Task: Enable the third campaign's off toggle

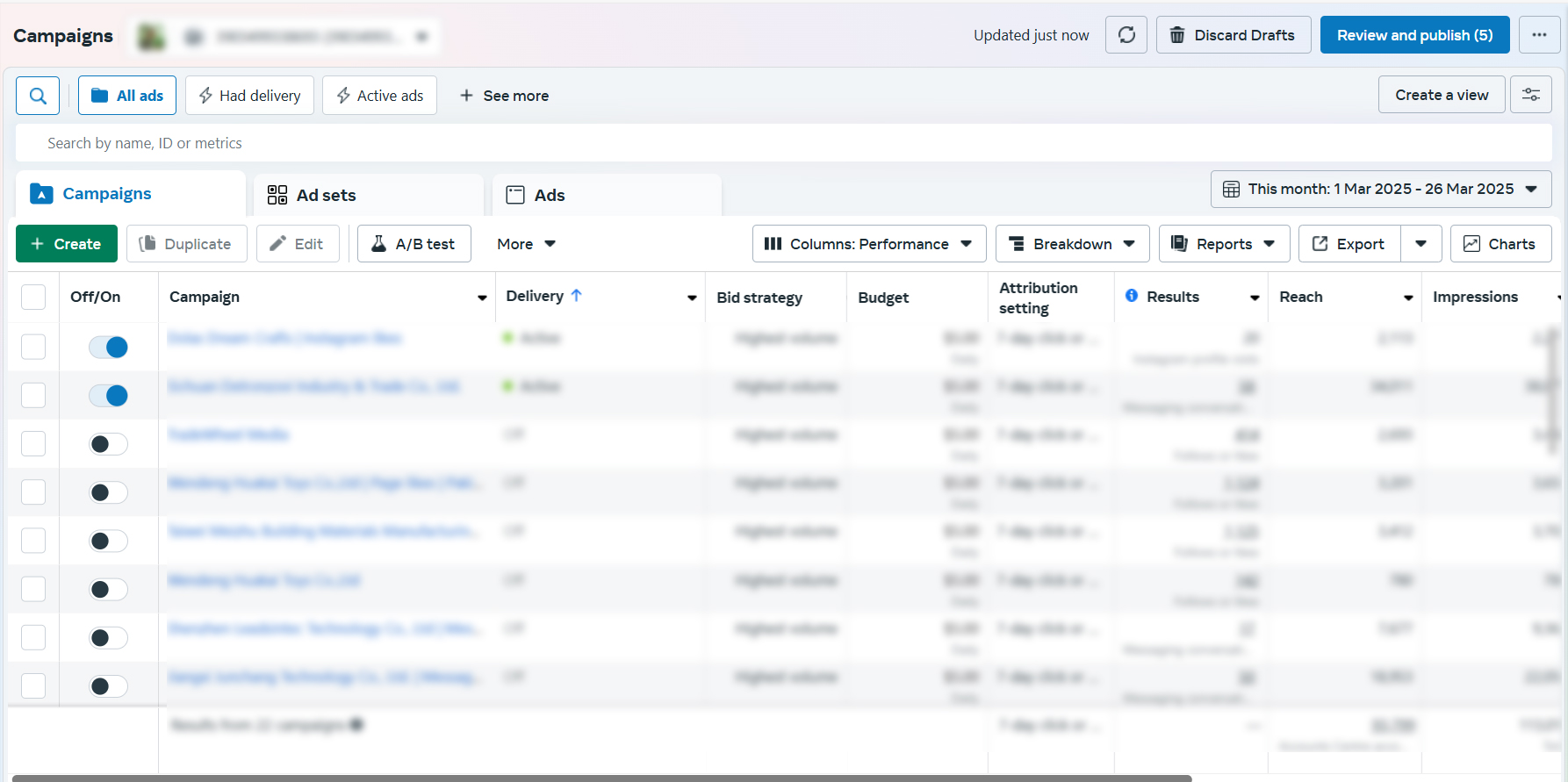Action: pos(109,444)
